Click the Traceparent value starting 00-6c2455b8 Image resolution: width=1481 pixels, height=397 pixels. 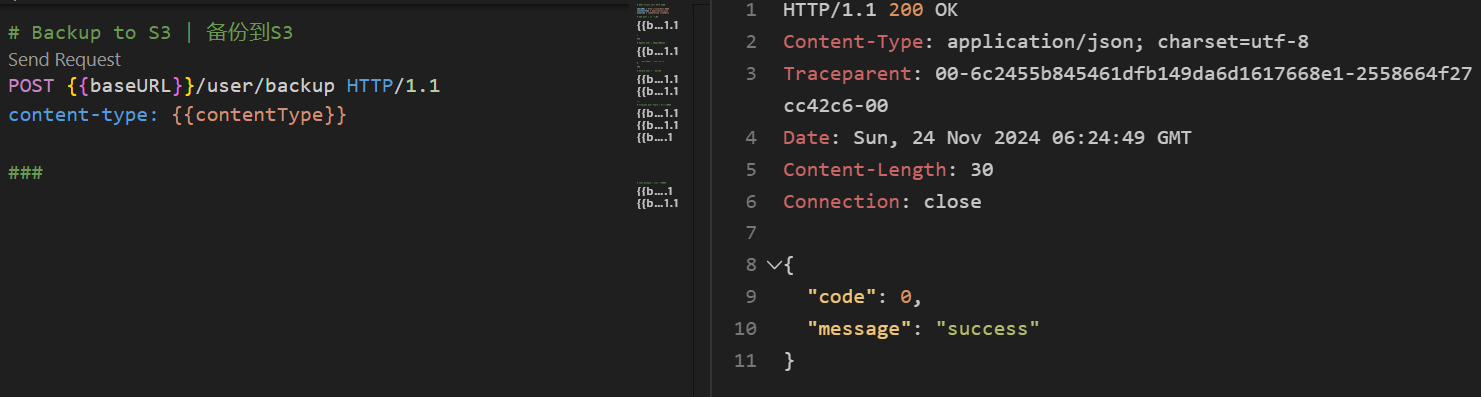(1203, 74)
